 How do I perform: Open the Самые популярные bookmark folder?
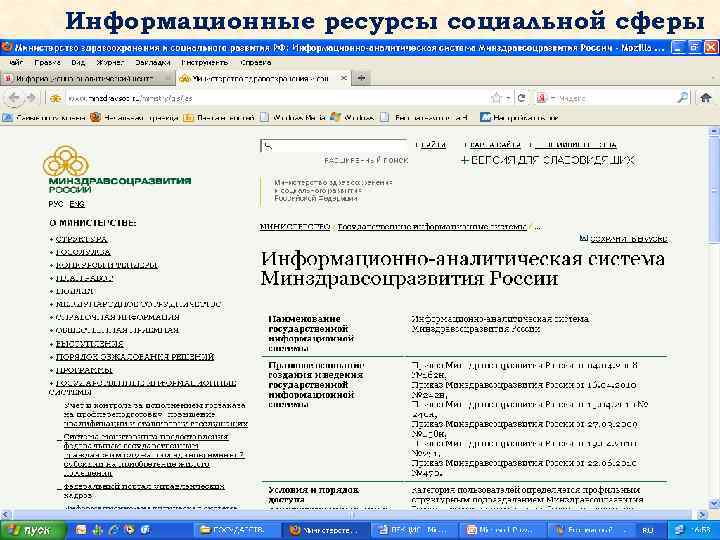pyautogui.click(x=44, y=118)
